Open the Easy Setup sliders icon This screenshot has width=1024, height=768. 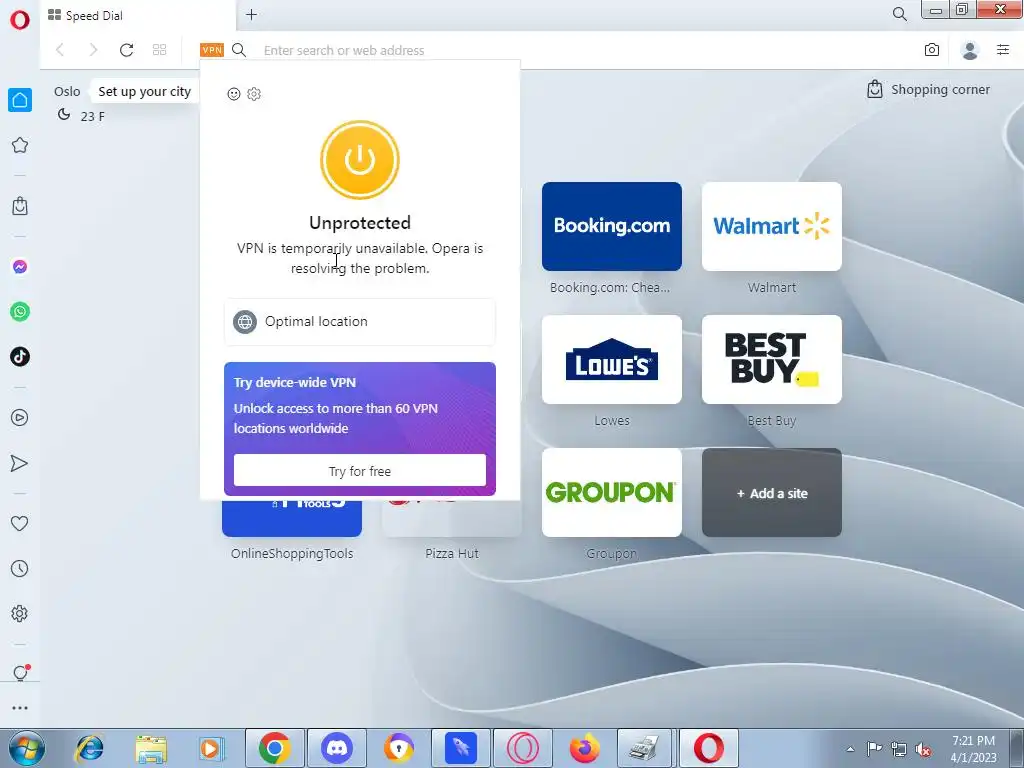click(1003, 50)
